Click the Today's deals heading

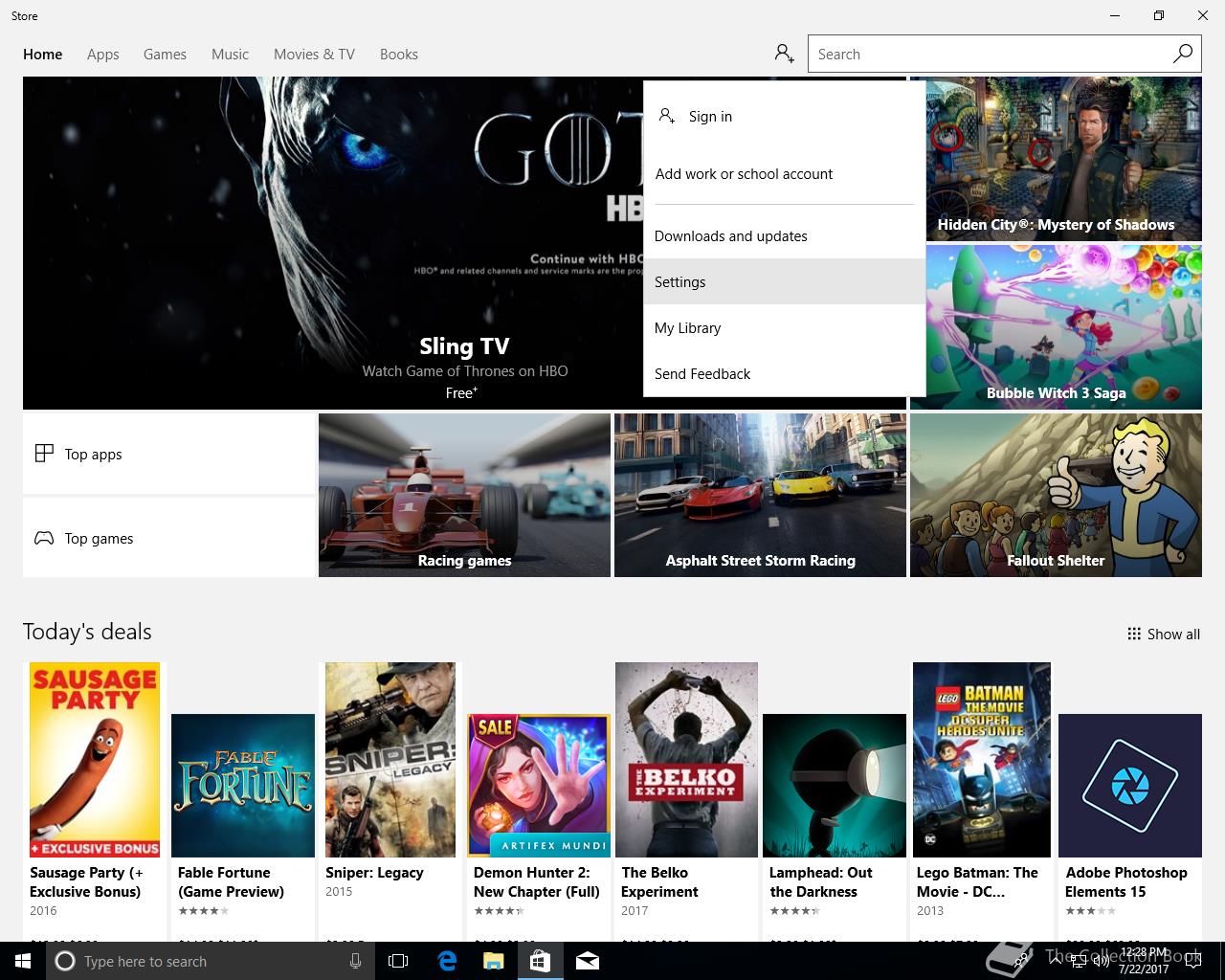tap(87, 632)
